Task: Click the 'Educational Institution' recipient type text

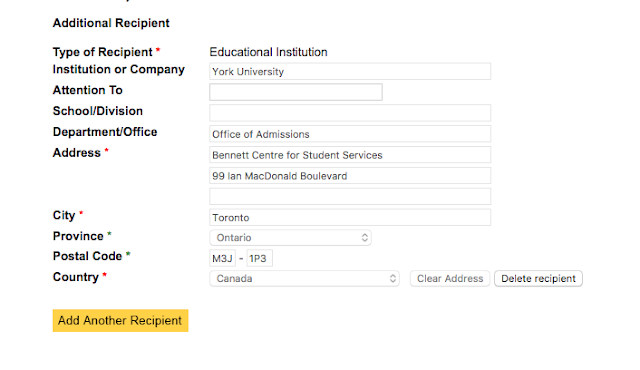Action: [268, 52]
